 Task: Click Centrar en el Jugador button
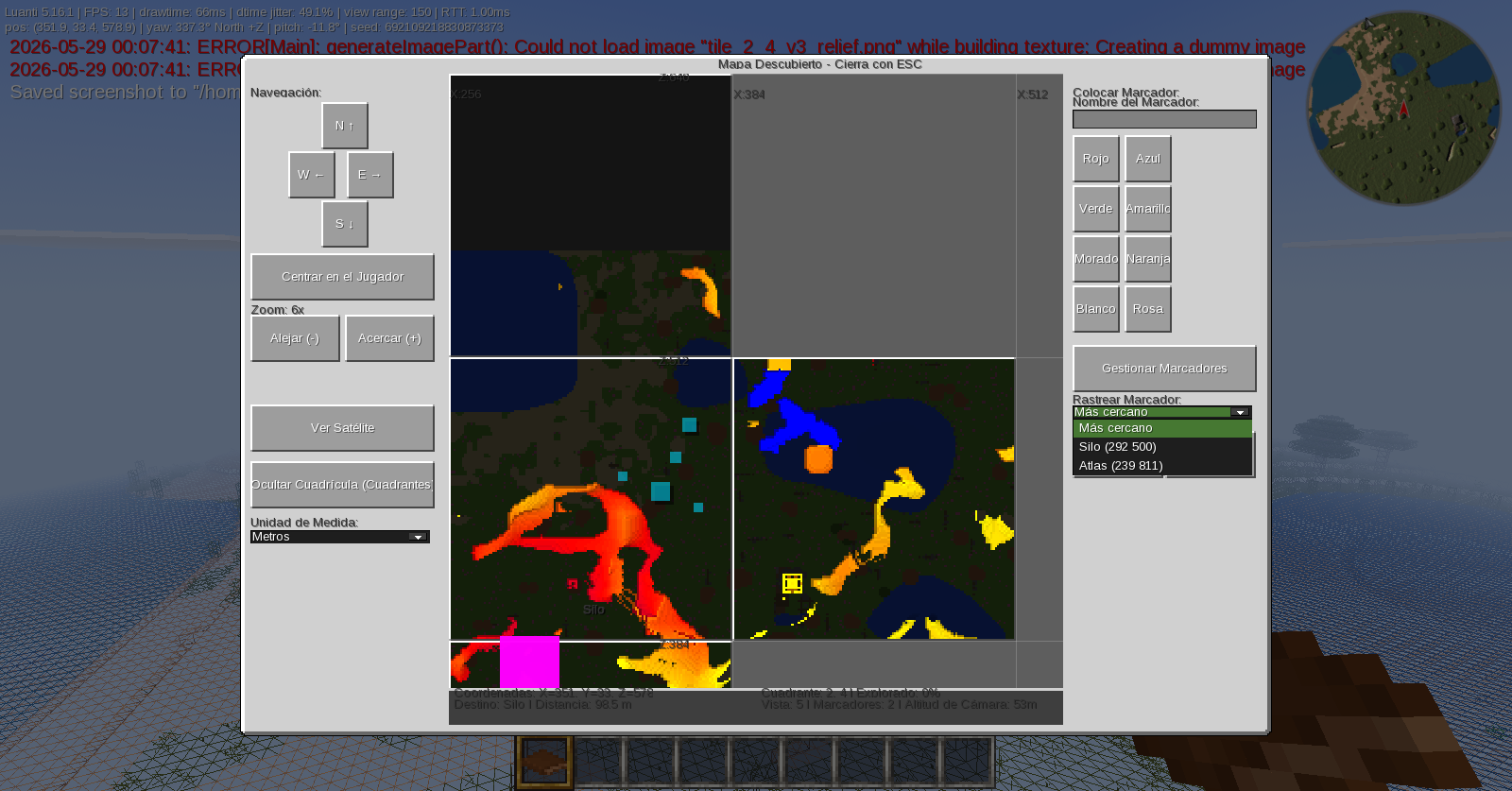coord(342,277)
